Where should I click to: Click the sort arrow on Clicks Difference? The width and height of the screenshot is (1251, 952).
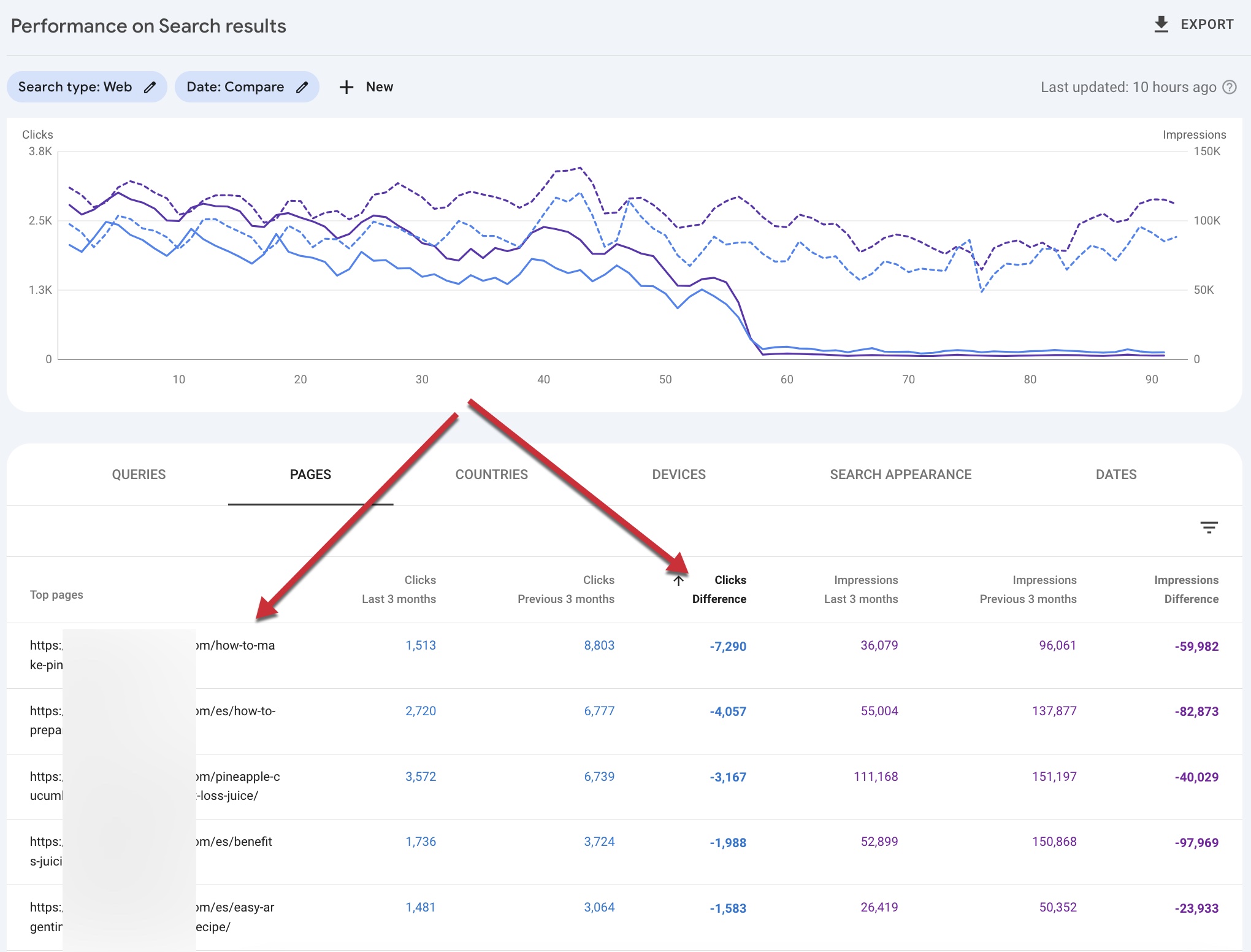[678, 580]
